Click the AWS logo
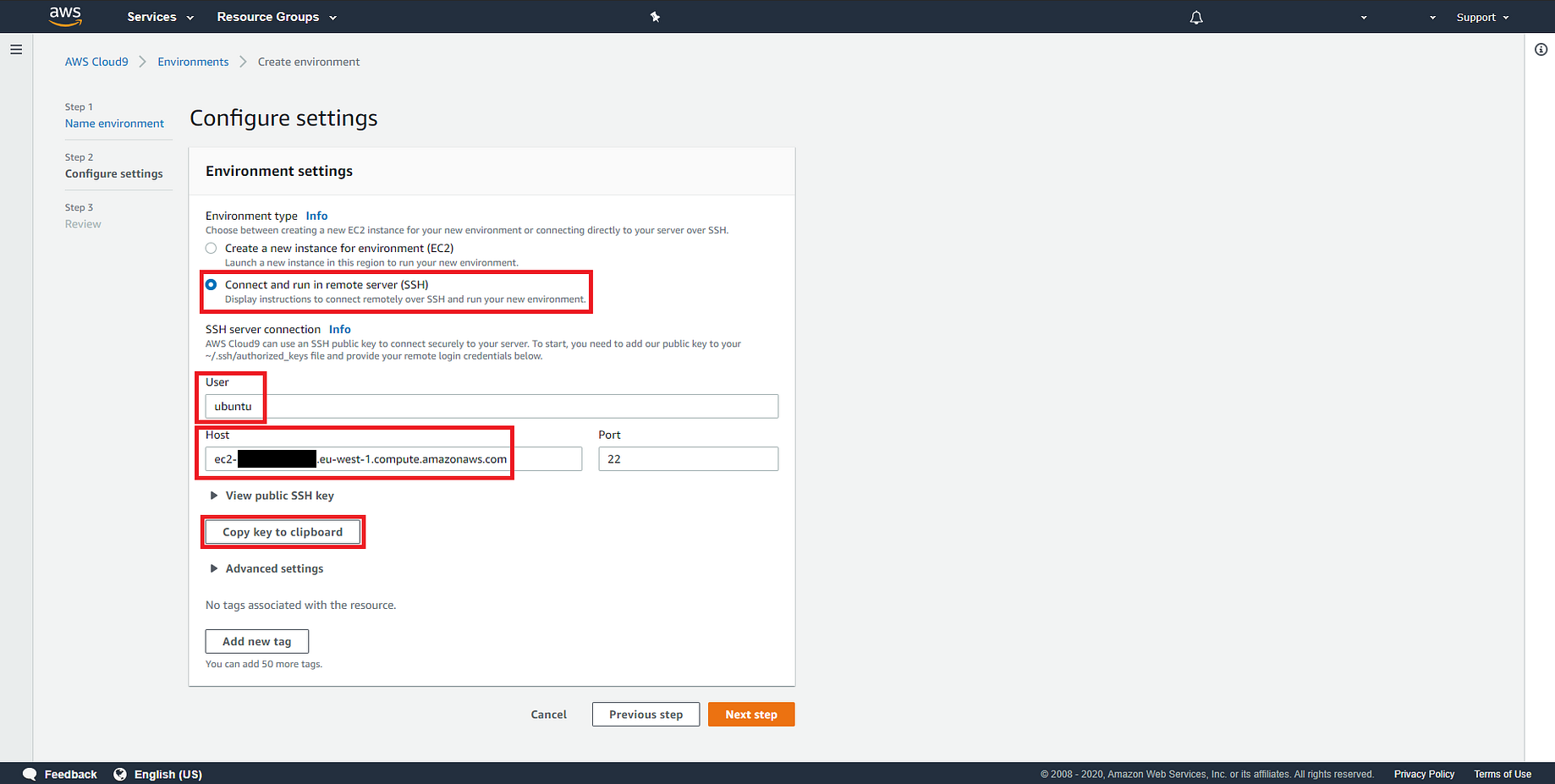The width and height of the screenshot is (1555, 784). coord(65,16)
